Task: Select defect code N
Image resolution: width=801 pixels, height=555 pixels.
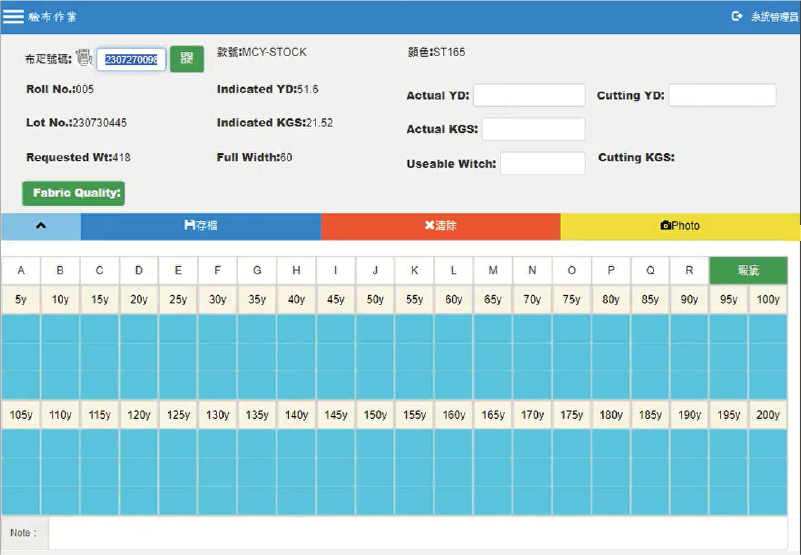Action: click(x=532, y=270)
